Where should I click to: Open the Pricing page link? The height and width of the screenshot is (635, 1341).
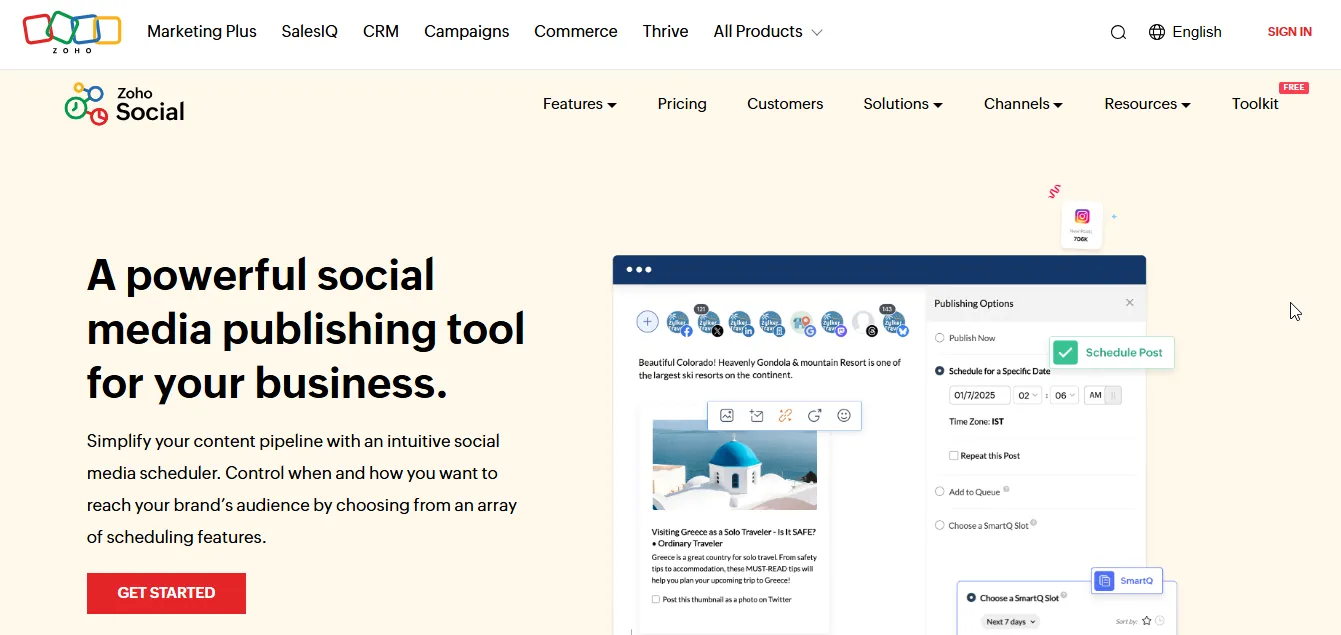682,104
